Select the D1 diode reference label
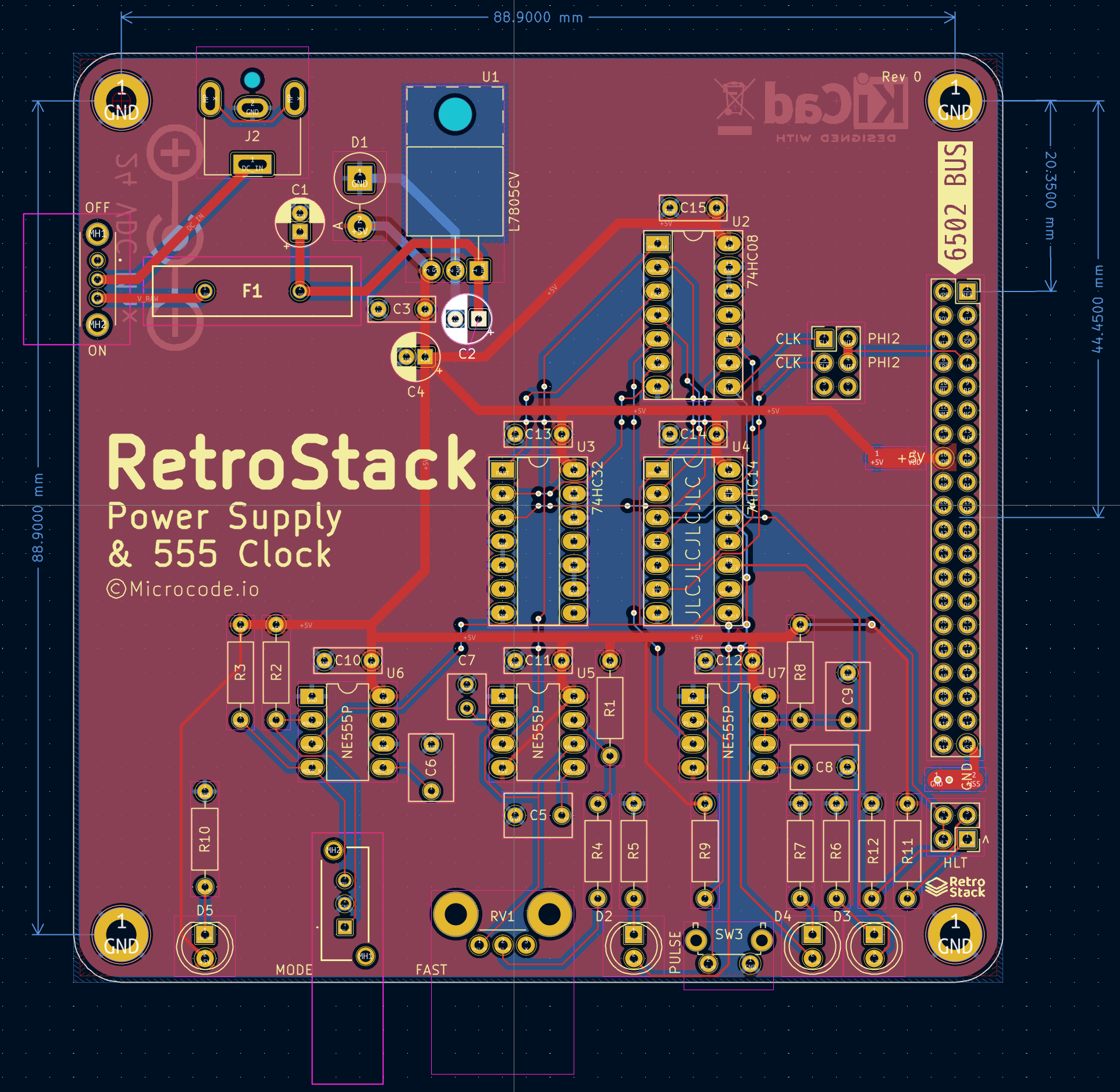Viewport: 1120px width, 1092px height. pyautogui.click(x=359, y=143)
